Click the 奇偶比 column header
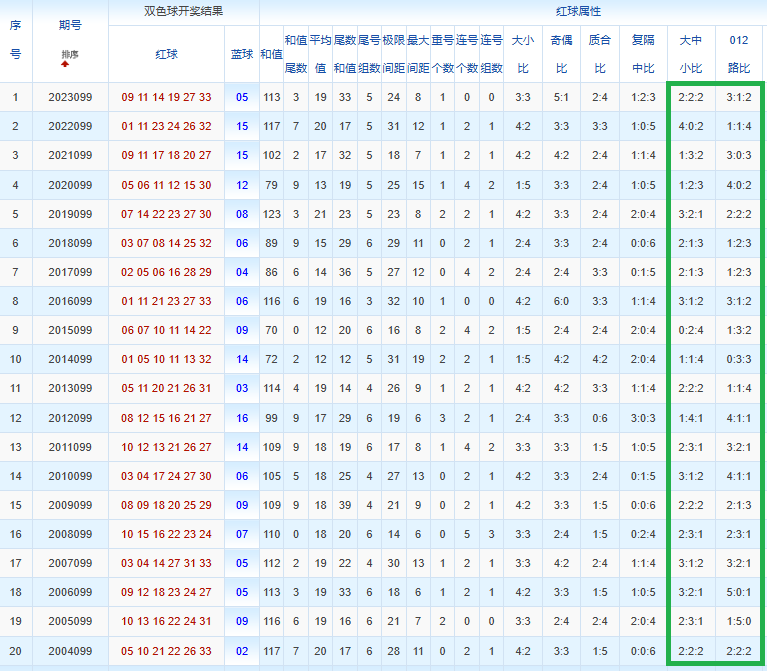This screenshot has height=671, width=767. point(561,54)
